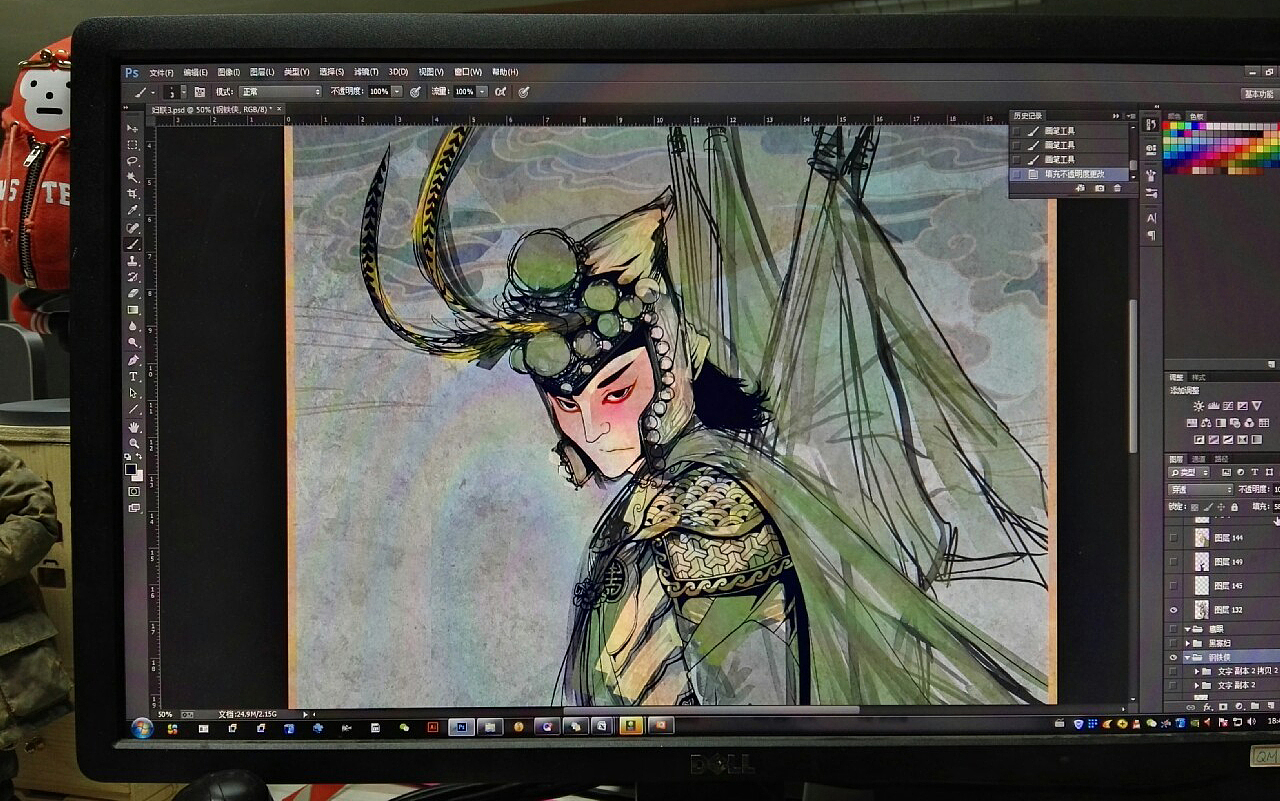The image size is (1280, 801).
Task: Open the 文件(F) menu
Action: pos(161,73)
